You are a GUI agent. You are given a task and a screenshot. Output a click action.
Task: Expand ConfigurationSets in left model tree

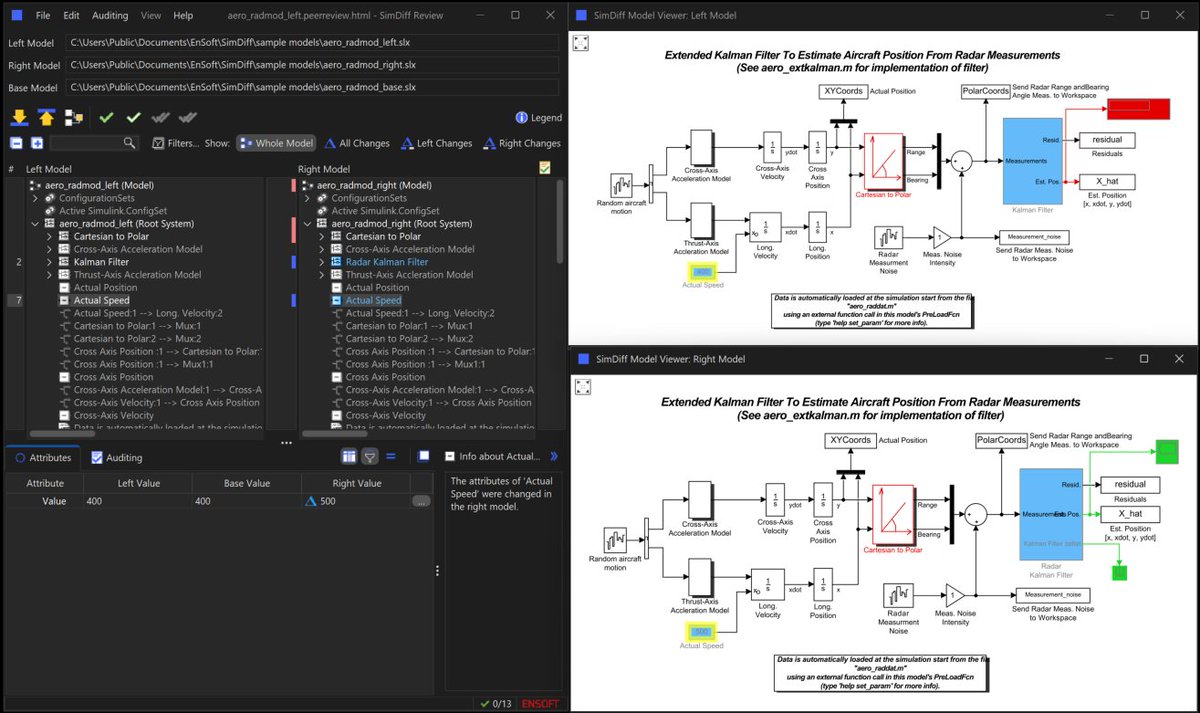35,198
